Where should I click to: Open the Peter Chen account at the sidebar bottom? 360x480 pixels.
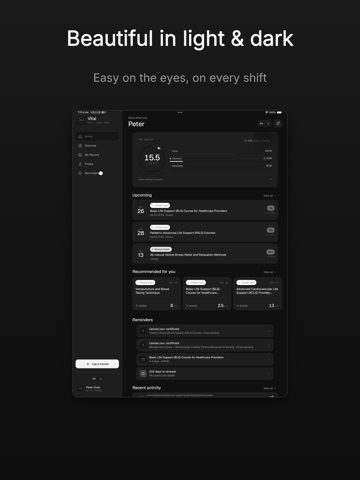(x=97, y=388)
